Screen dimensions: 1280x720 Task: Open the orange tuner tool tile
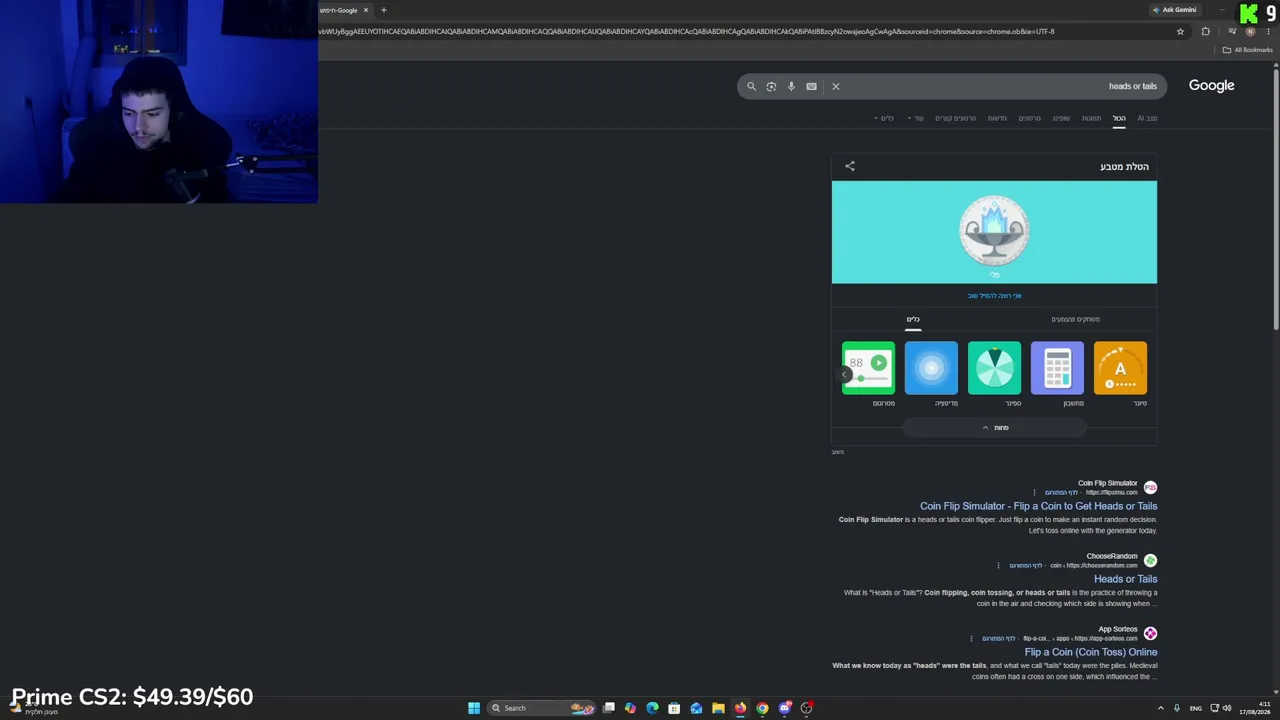(x=1120, y=368)
